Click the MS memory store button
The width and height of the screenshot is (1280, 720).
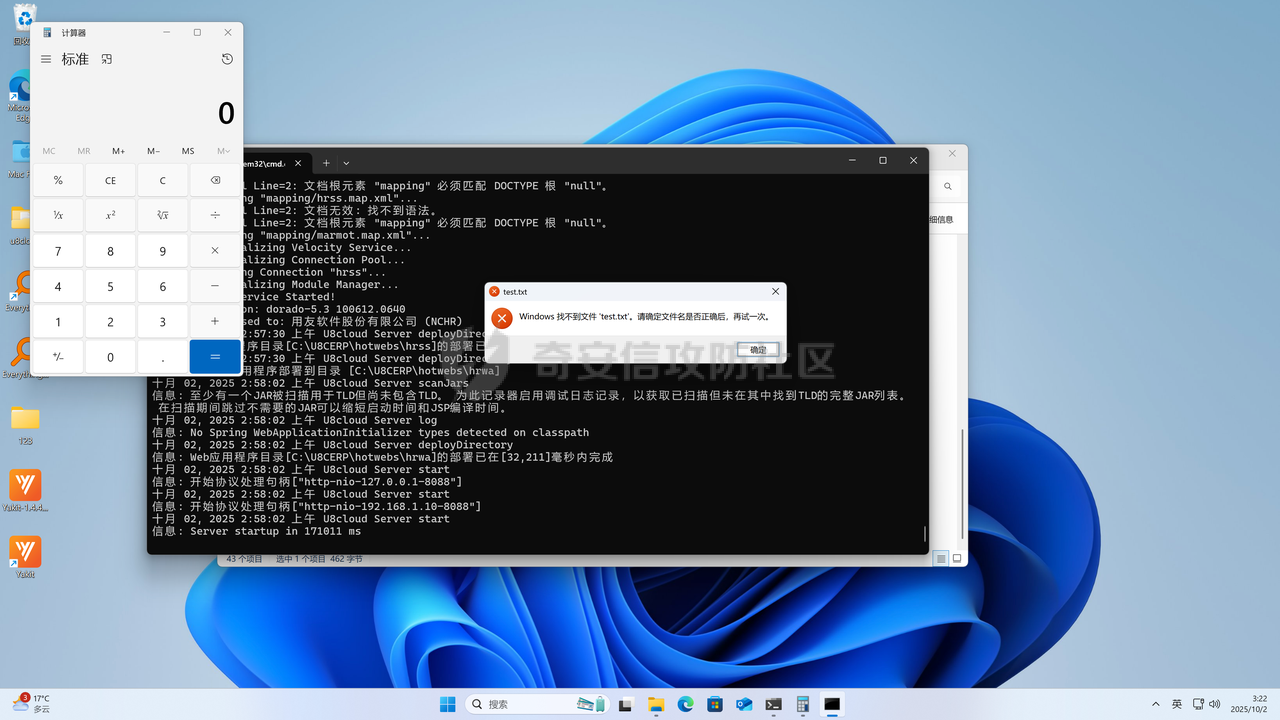click(x=188, y=151)
